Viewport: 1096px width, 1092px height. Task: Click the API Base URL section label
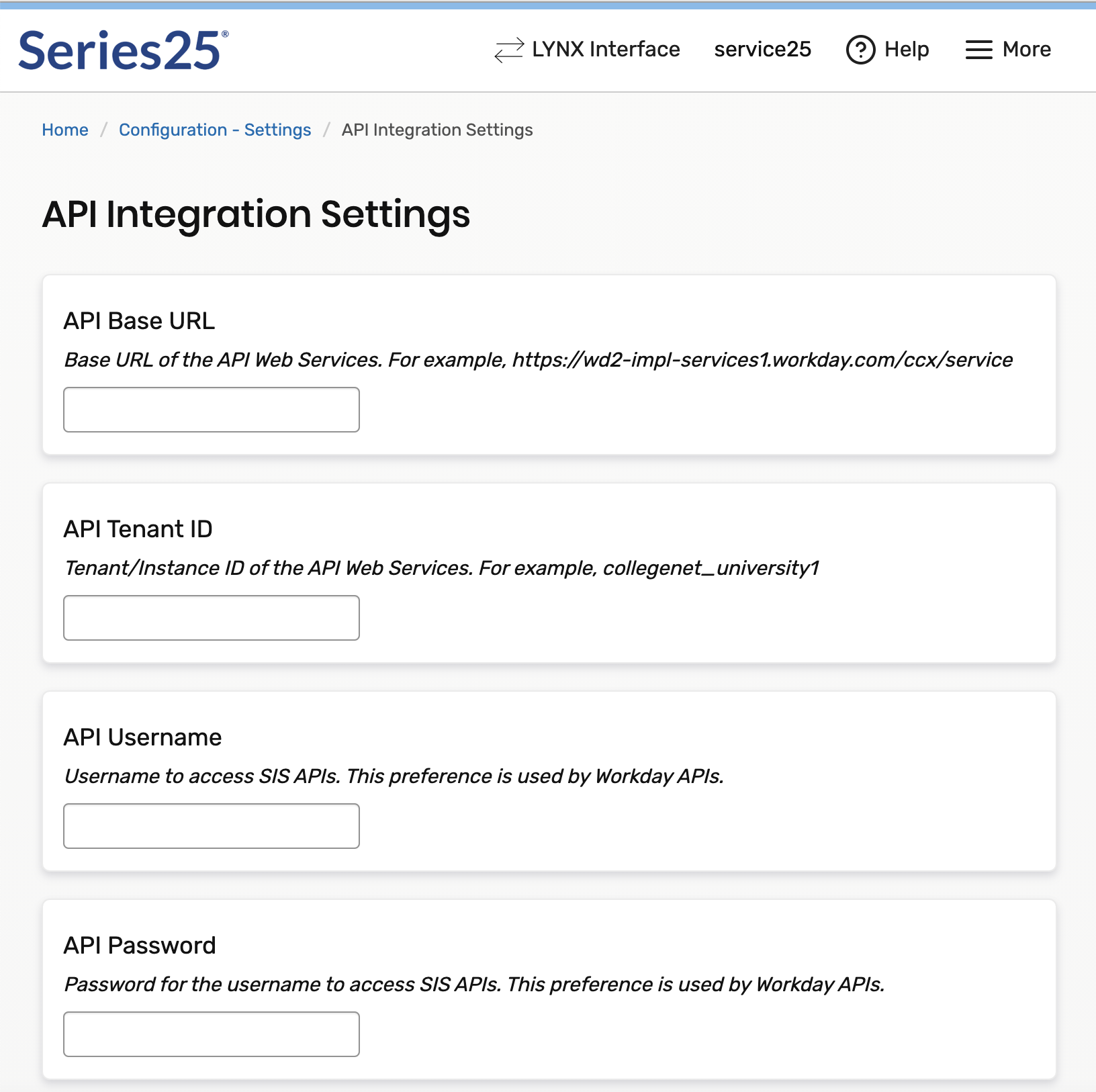(139, 321)
